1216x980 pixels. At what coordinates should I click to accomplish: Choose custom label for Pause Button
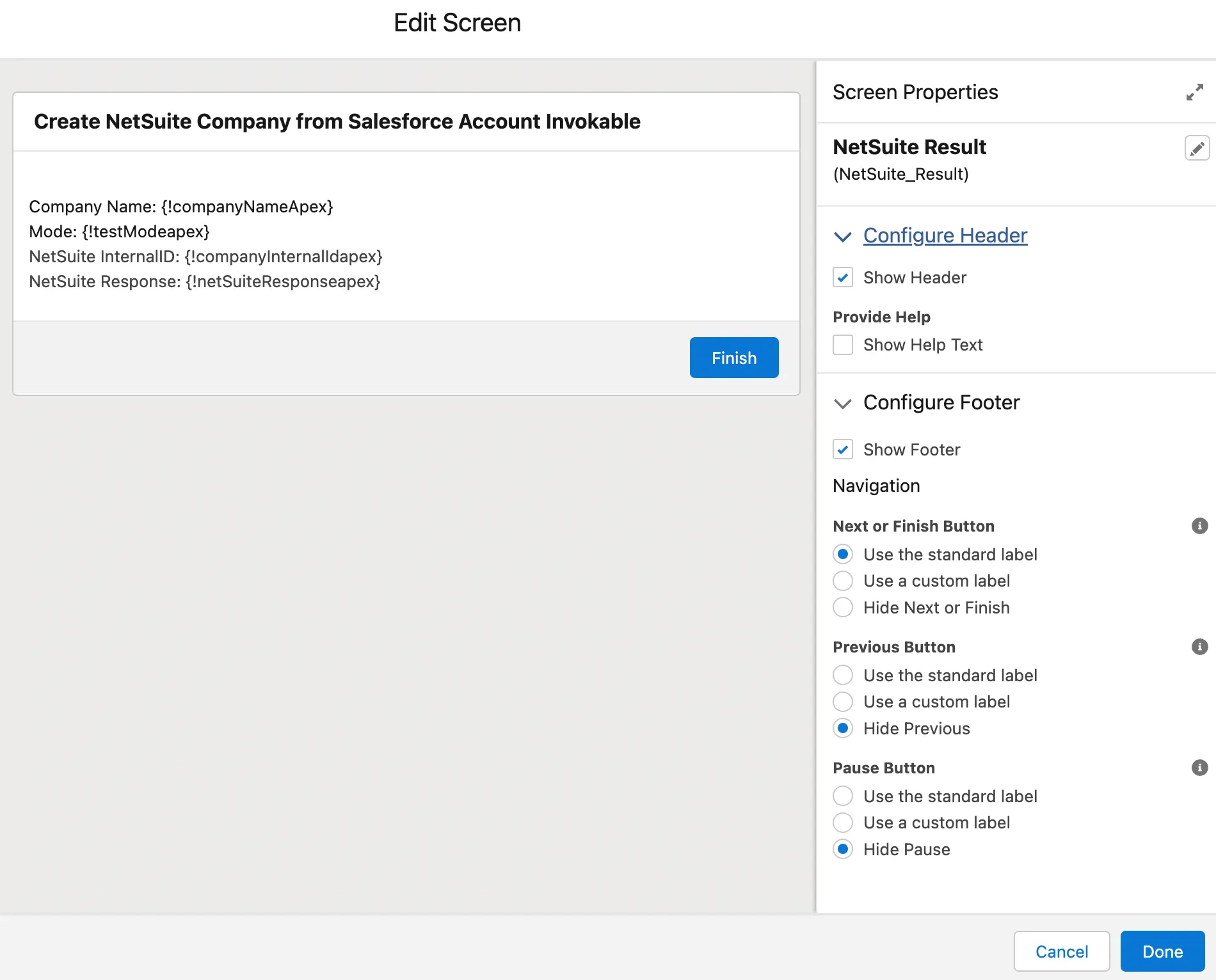coord(843,823)
